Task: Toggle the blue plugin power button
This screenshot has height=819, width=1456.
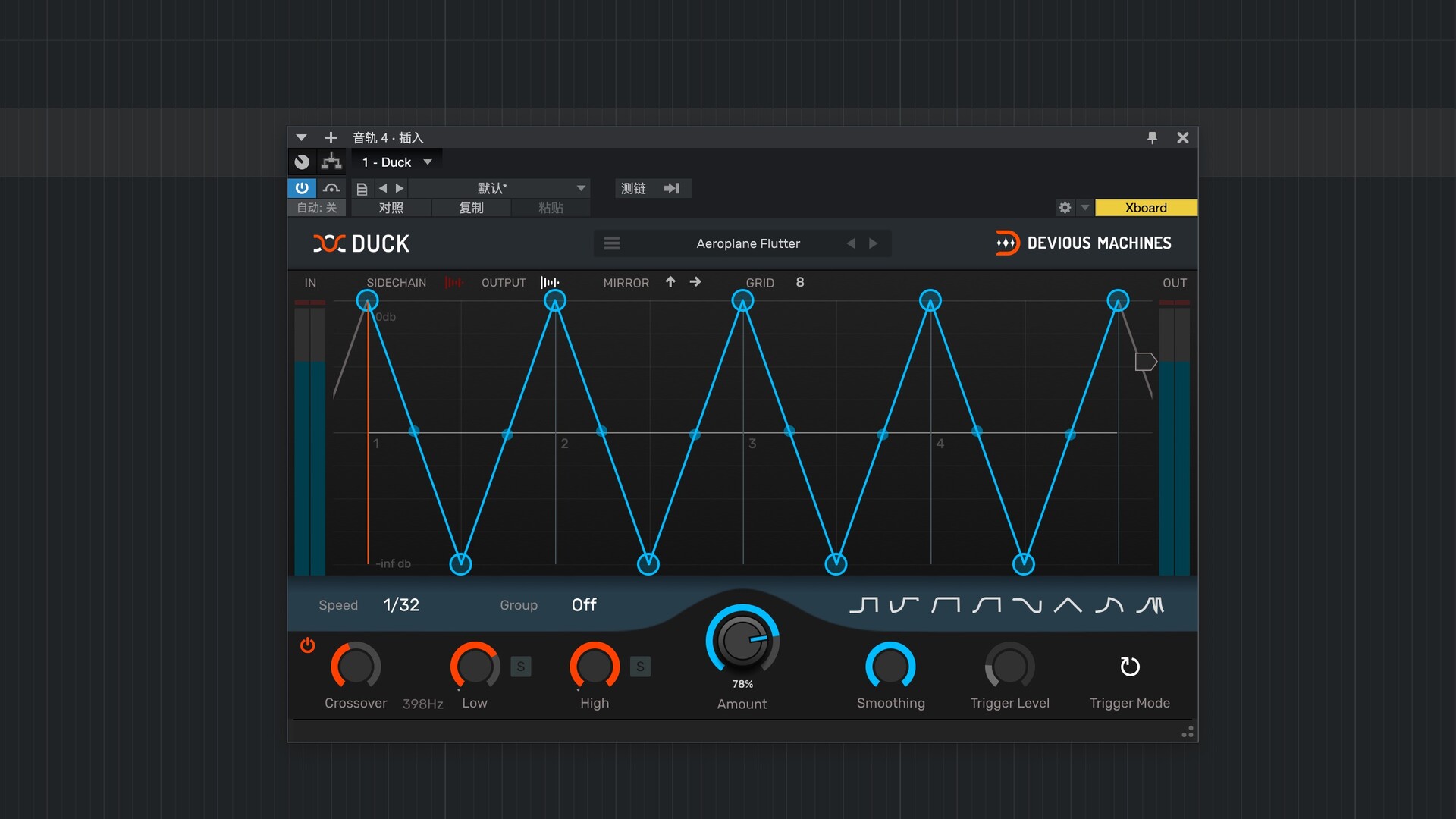Action: pos(302,188)
